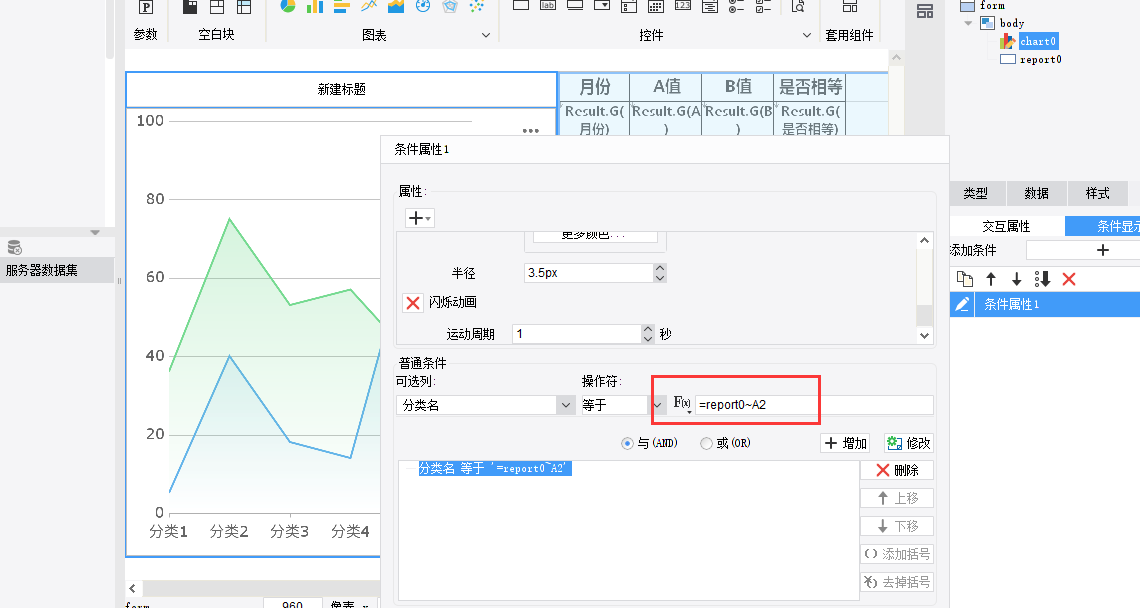Select the radar chart icon

(449, 7)
